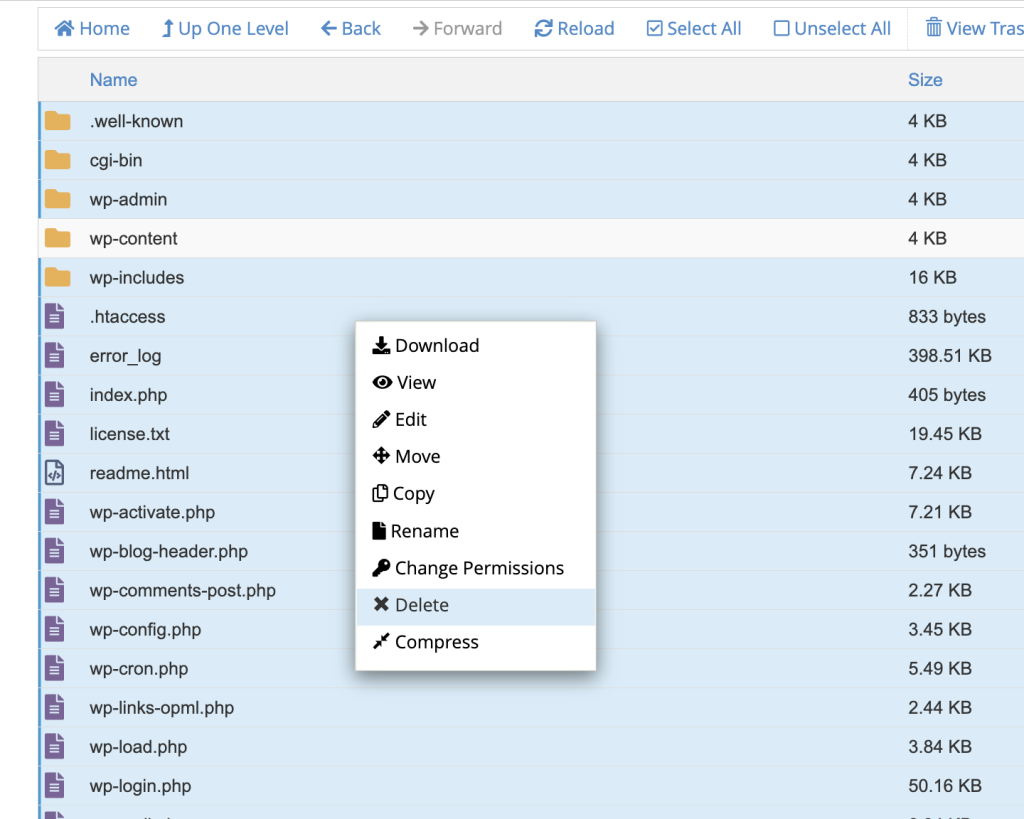Select the readme.html file name

(139, 473)
